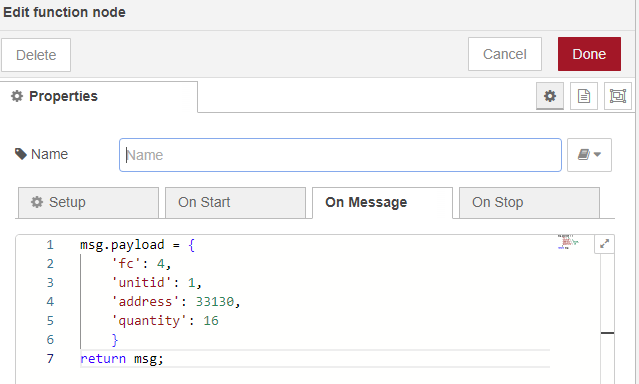Click the code minimap preview
The height and width of the screenshot is (384, 639).
[x=568, y=241]
